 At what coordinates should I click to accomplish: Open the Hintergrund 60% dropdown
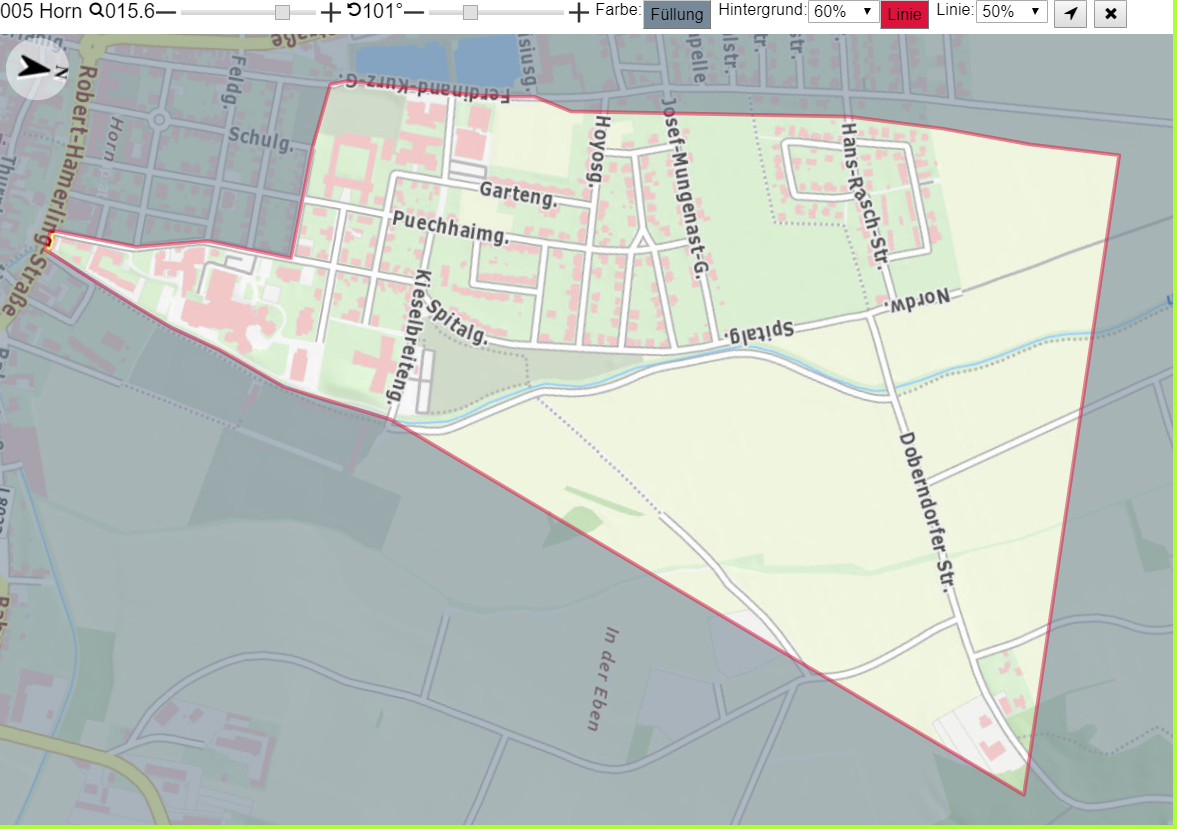(x=843, y=11)
